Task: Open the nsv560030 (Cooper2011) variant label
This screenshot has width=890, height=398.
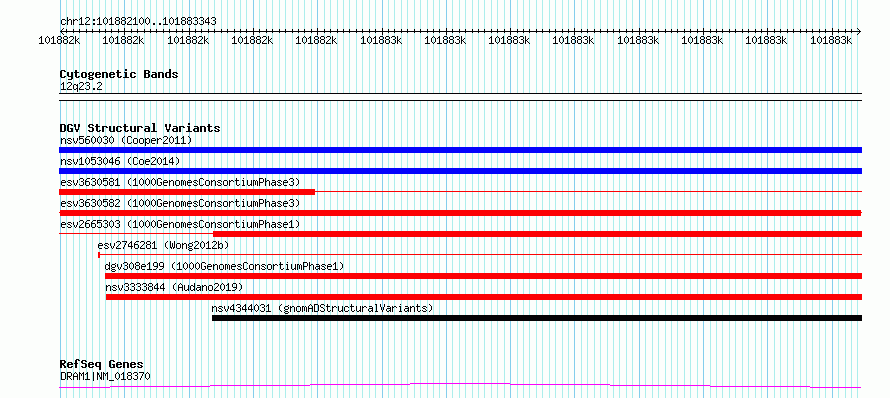Action: (126, 140)
